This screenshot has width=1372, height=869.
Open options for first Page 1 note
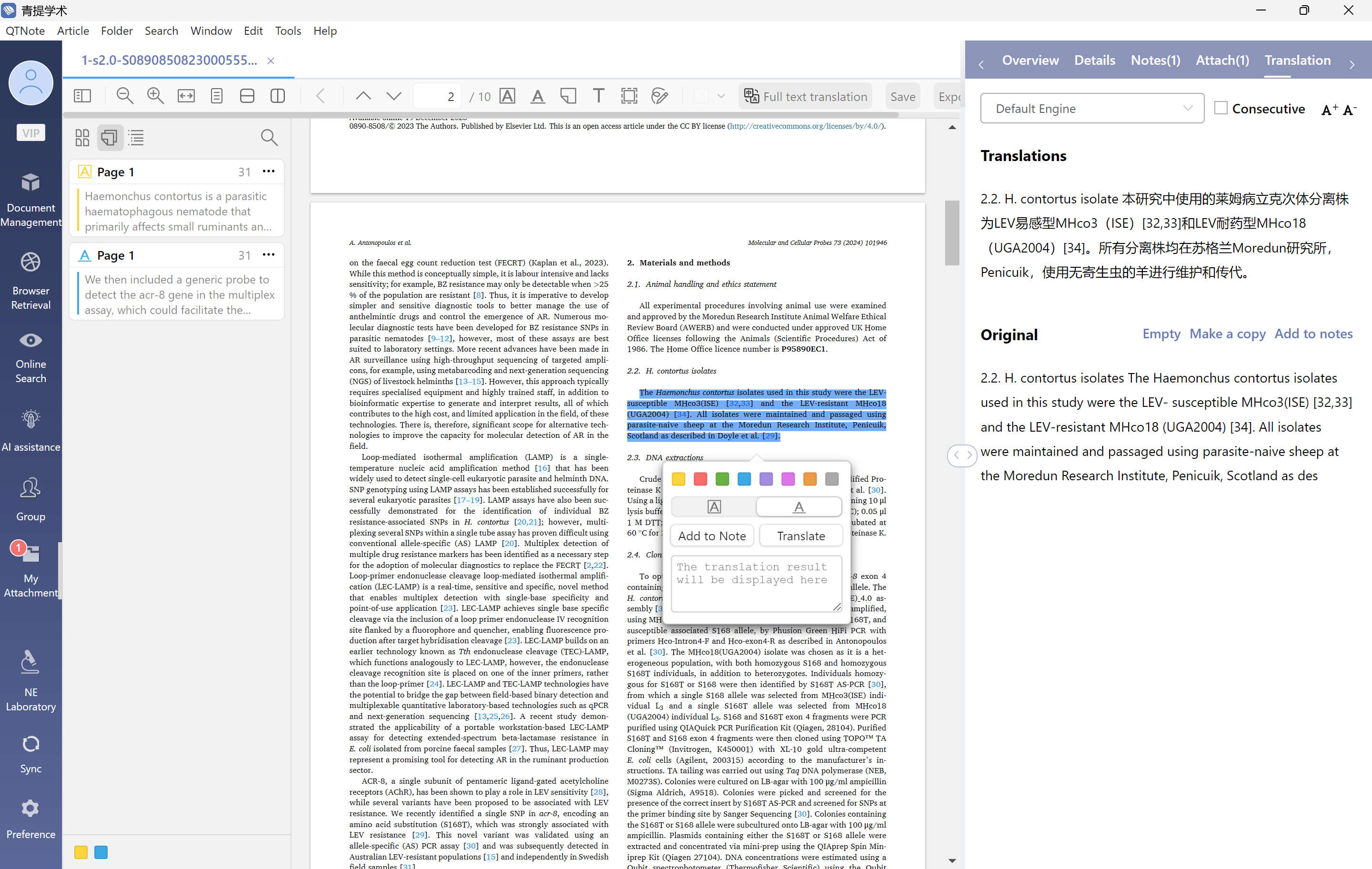(268, 171)
